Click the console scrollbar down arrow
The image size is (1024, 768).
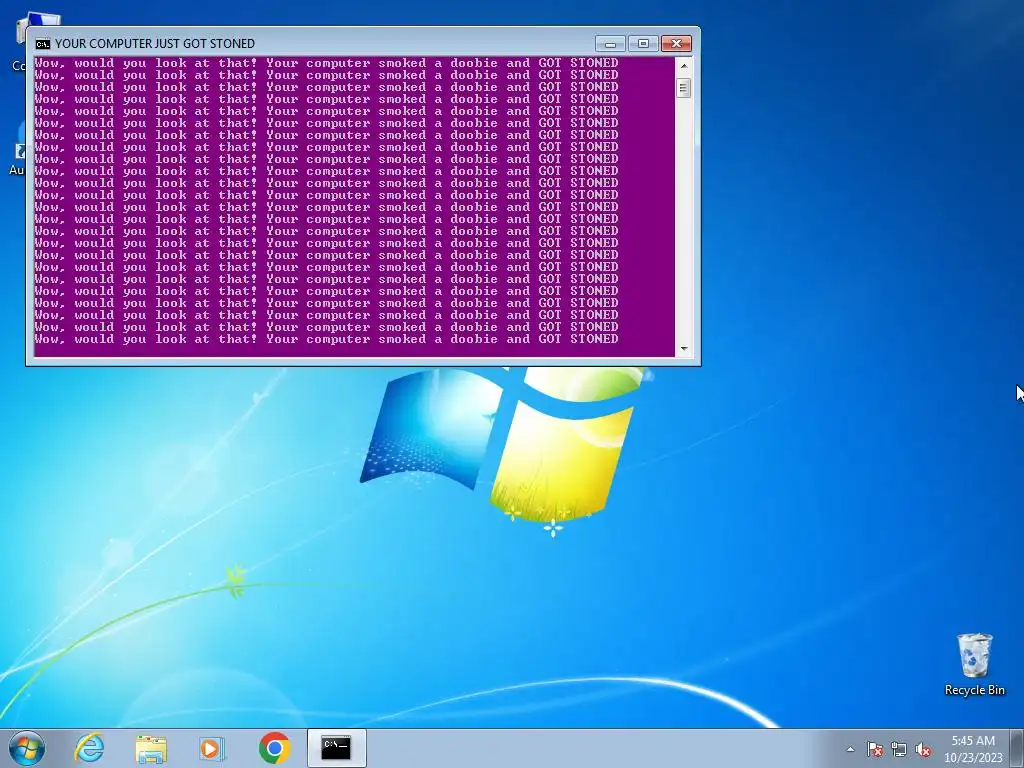point(684,349)
